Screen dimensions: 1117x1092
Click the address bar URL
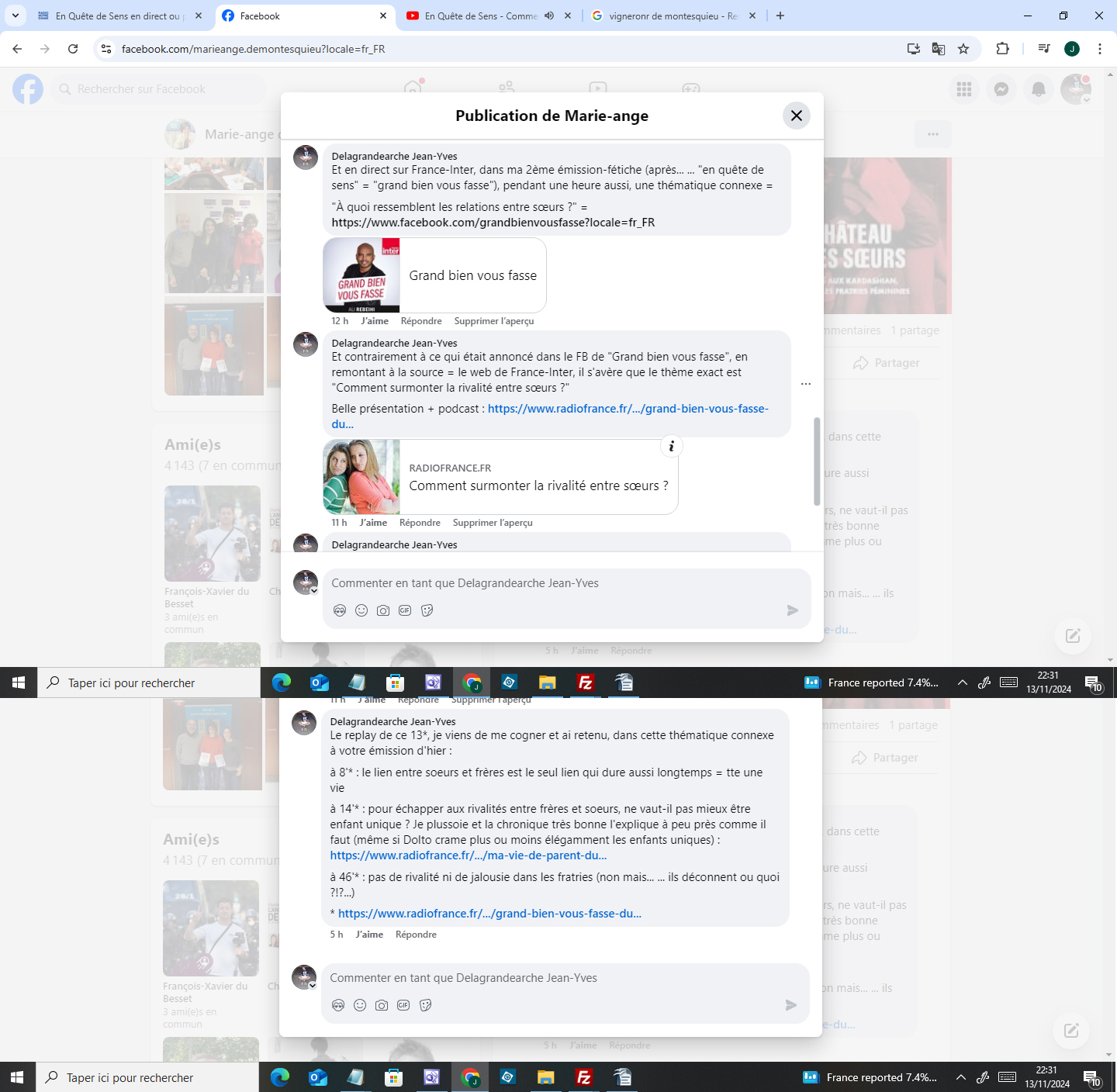(x=253, y=49)
